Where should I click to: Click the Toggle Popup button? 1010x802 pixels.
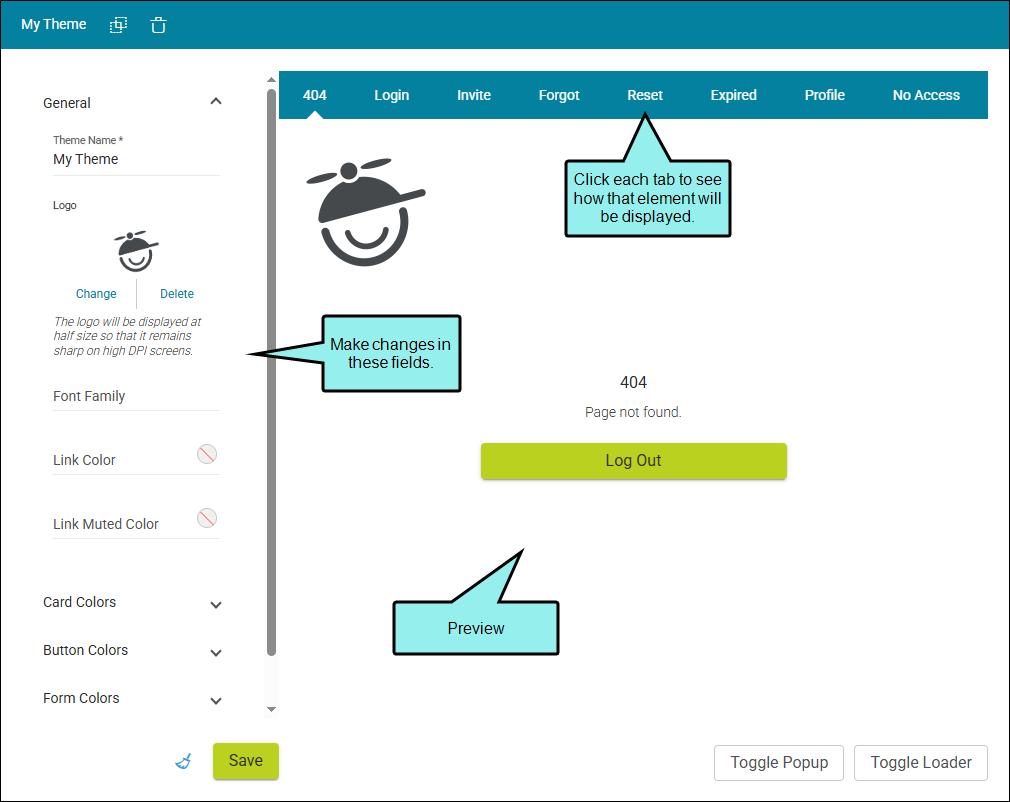tap(779, 763)
